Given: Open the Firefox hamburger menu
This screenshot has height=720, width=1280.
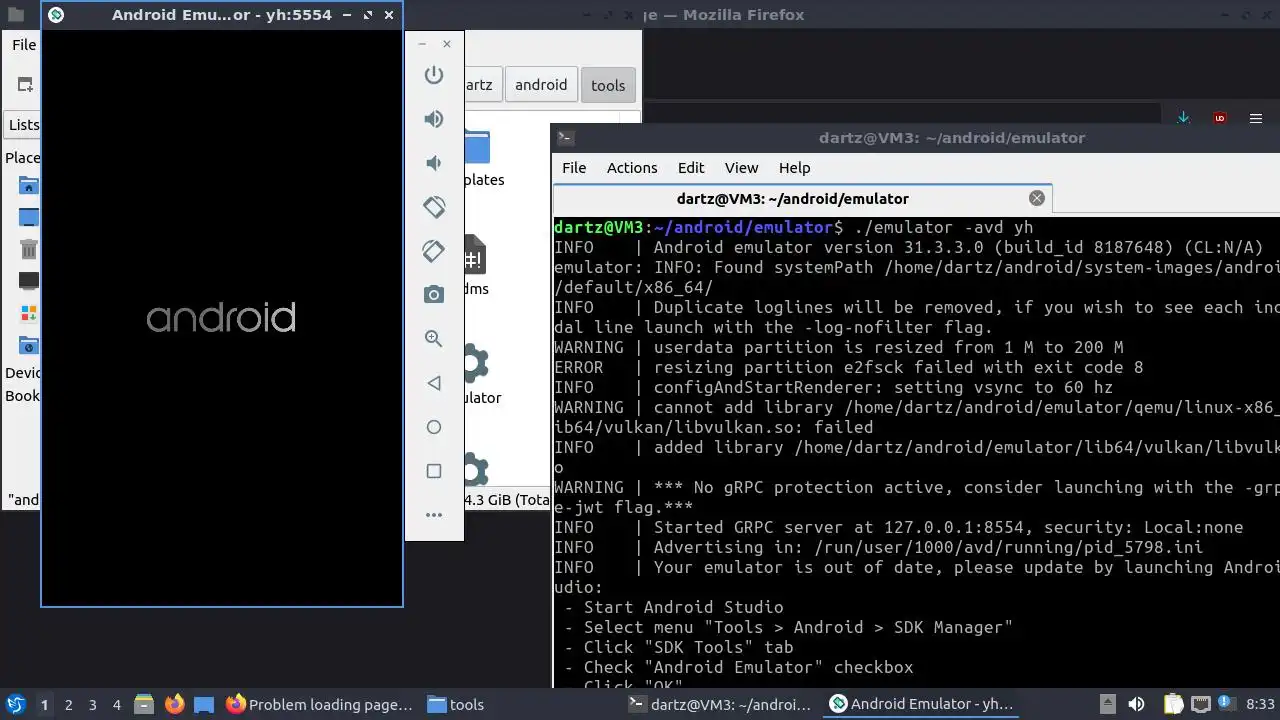Looking at the screenshot, I should pos(1256,118).
